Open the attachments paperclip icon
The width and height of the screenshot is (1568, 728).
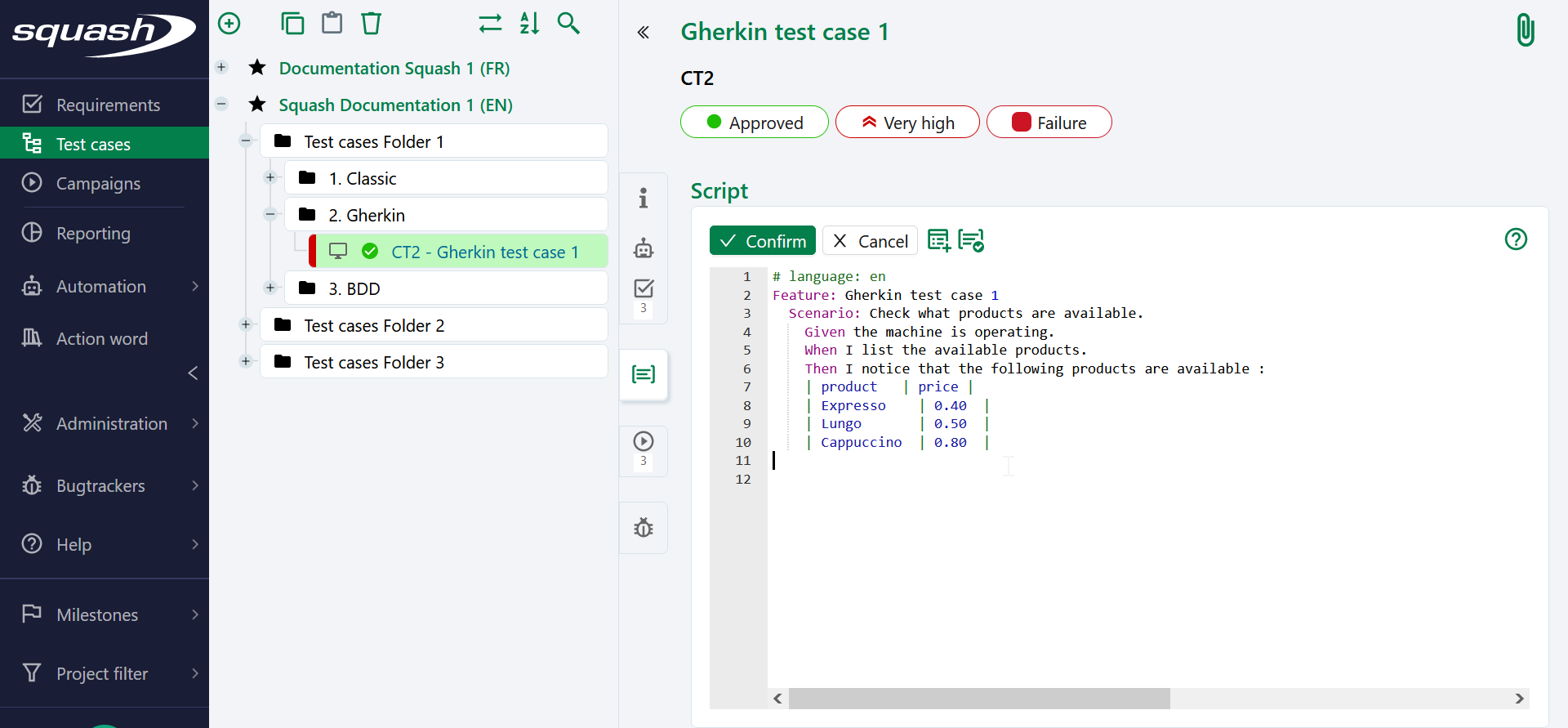pyautogui.click(x=1525, y=31)
